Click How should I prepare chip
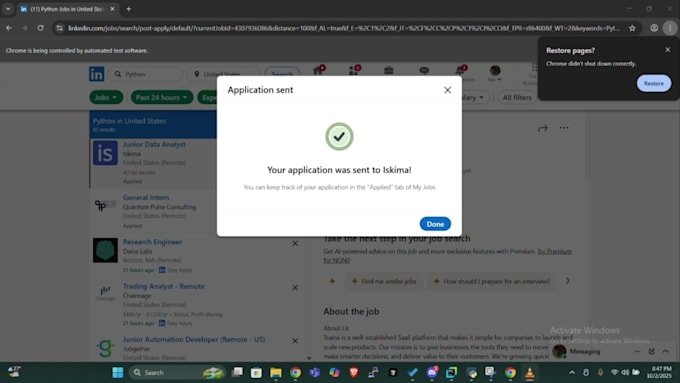 tap(492, 281)
